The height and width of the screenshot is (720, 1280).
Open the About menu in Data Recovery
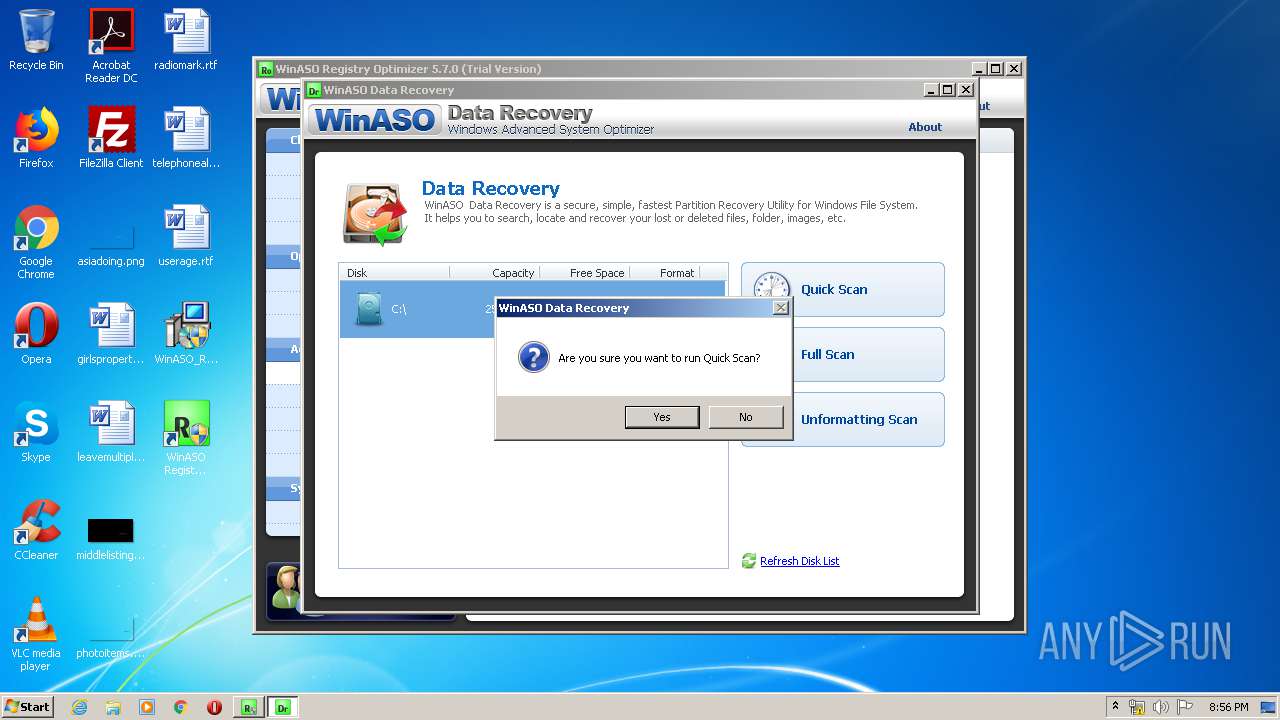925,127
